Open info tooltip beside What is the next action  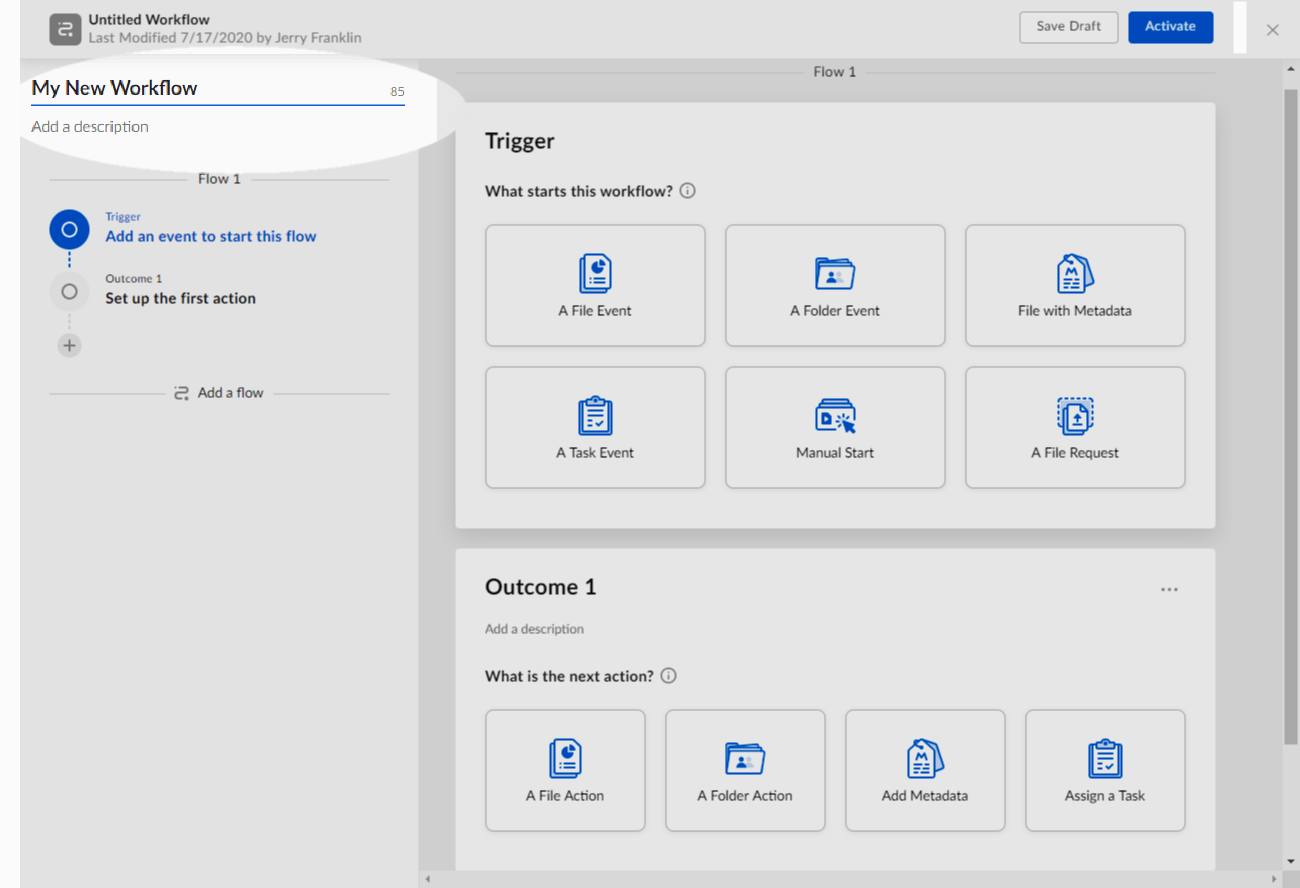click(669, 676)
